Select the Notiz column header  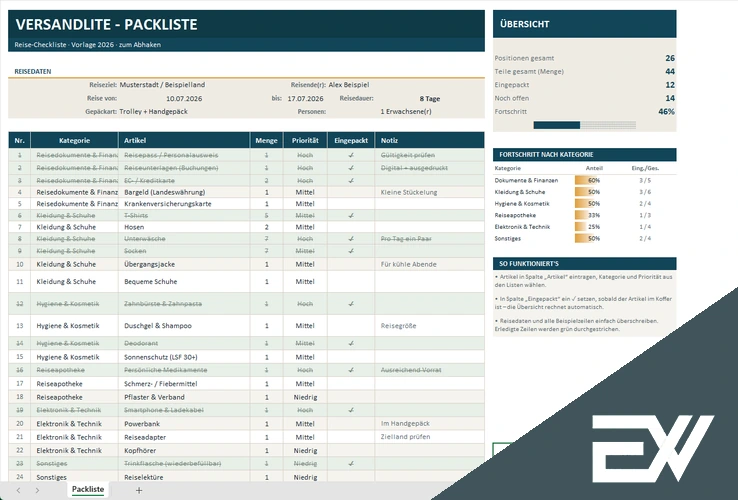tap(430, 140)
